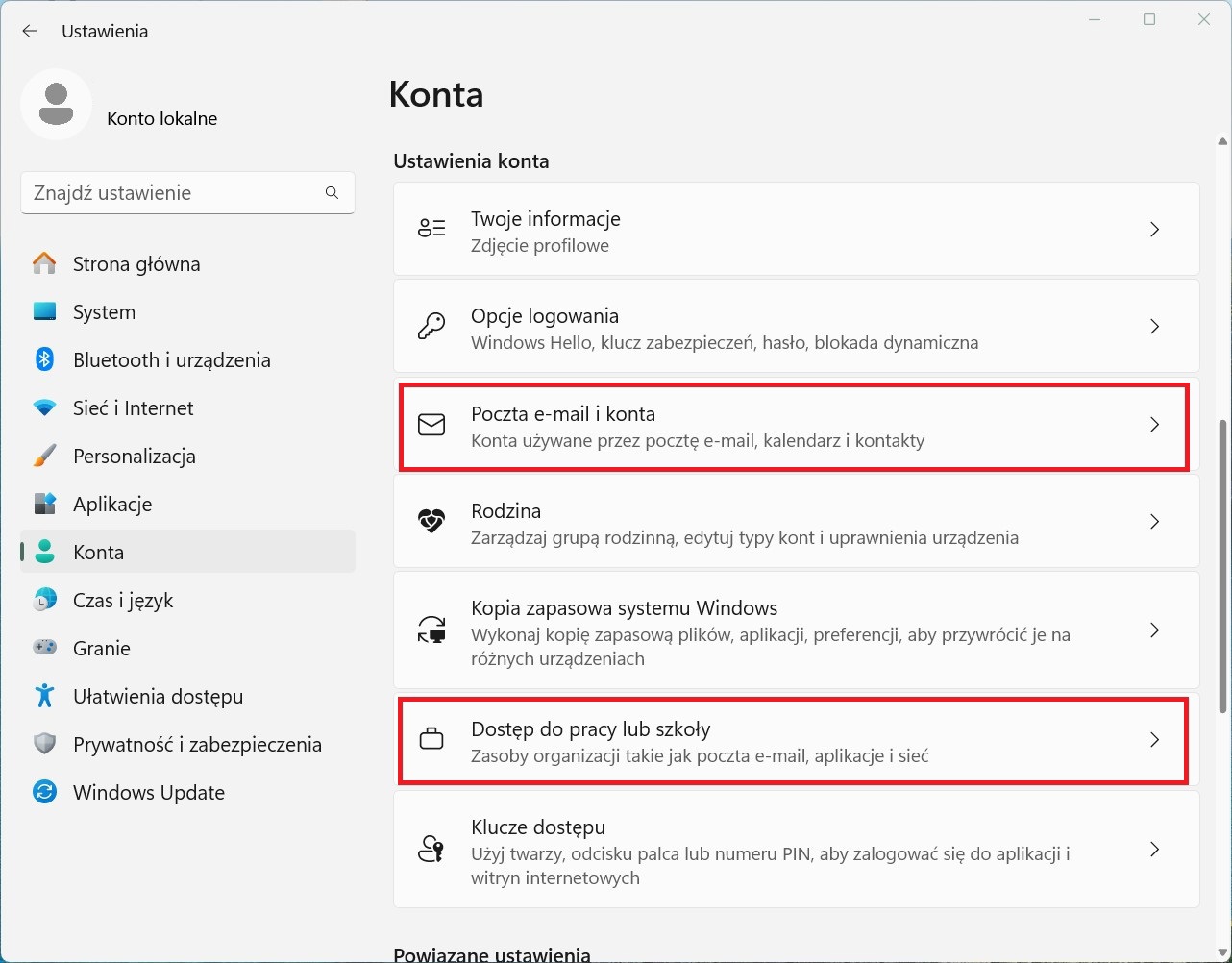This screenshot has width=1232, height=963.
Task: Click the local account avatar picture
Action: click(x=56, y=104)
